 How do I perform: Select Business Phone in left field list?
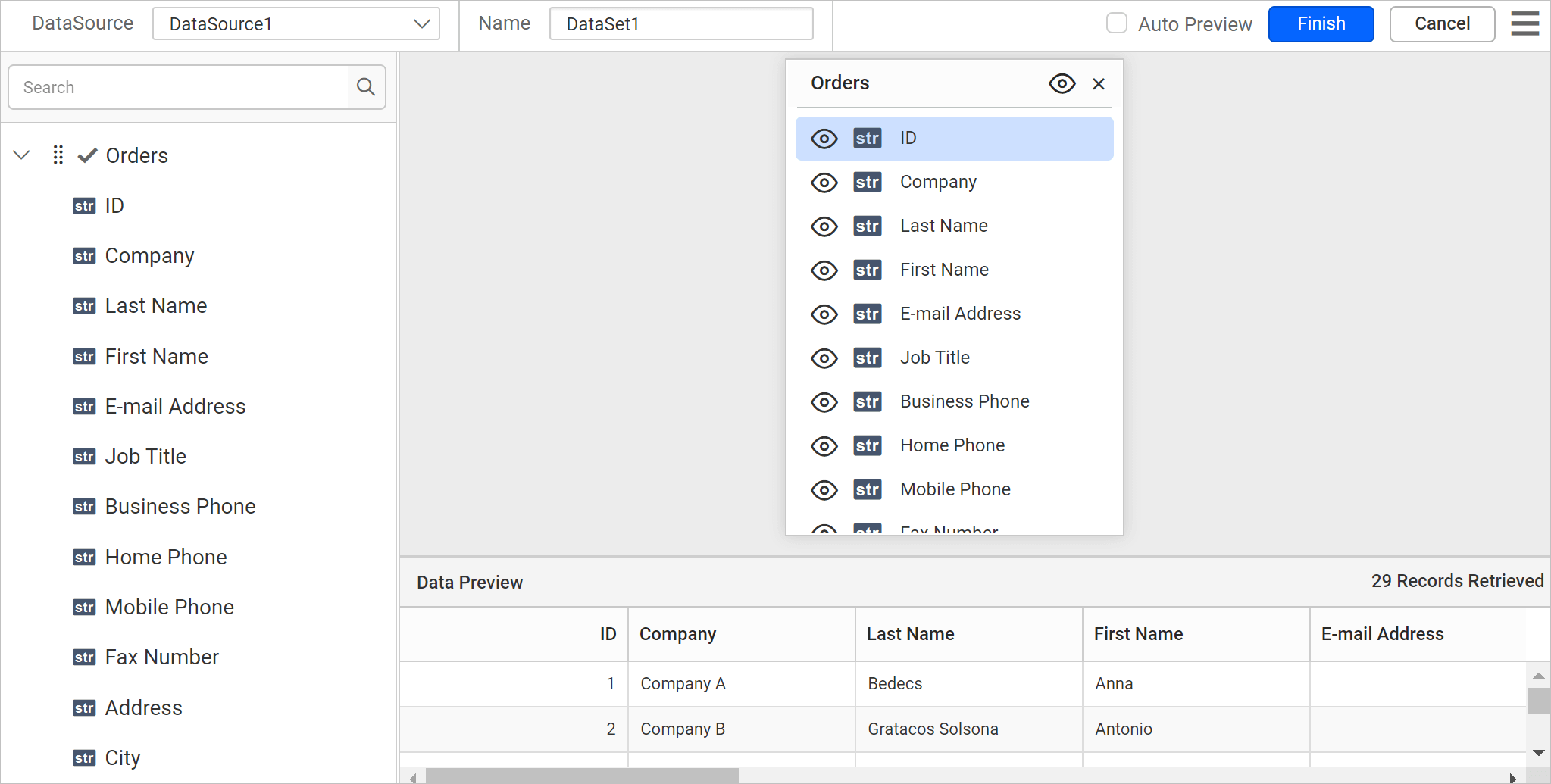(180, 507)
